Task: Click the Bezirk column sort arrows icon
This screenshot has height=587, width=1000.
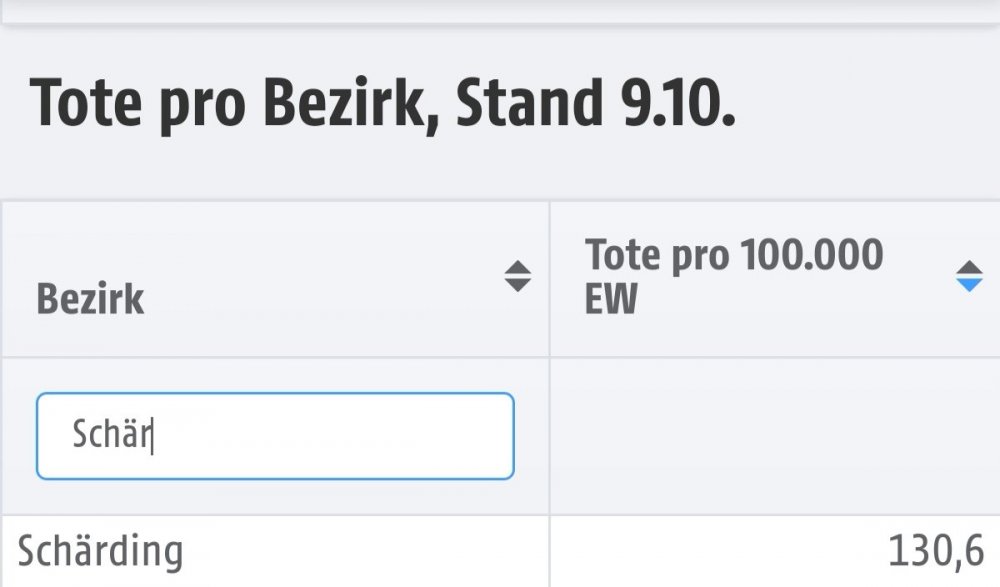Action: tap(517, 277)
